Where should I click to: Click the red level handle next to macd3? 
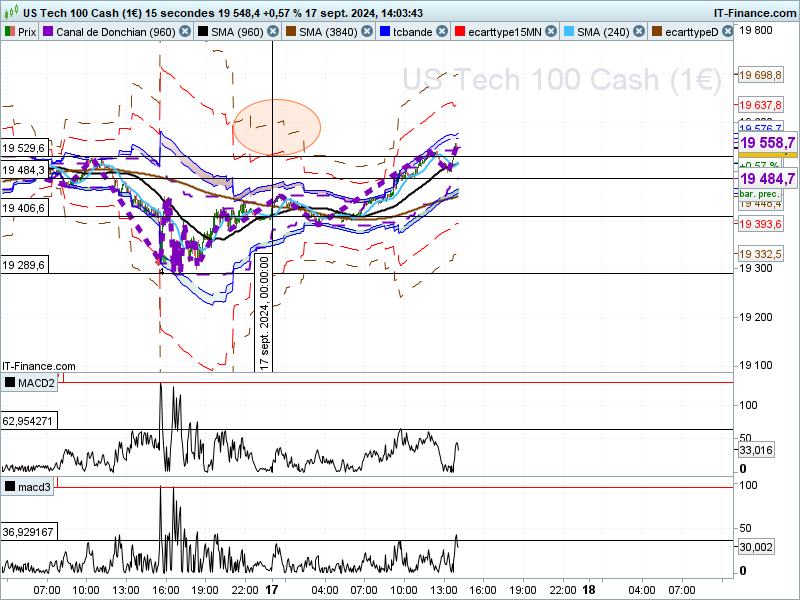point(56,483)
